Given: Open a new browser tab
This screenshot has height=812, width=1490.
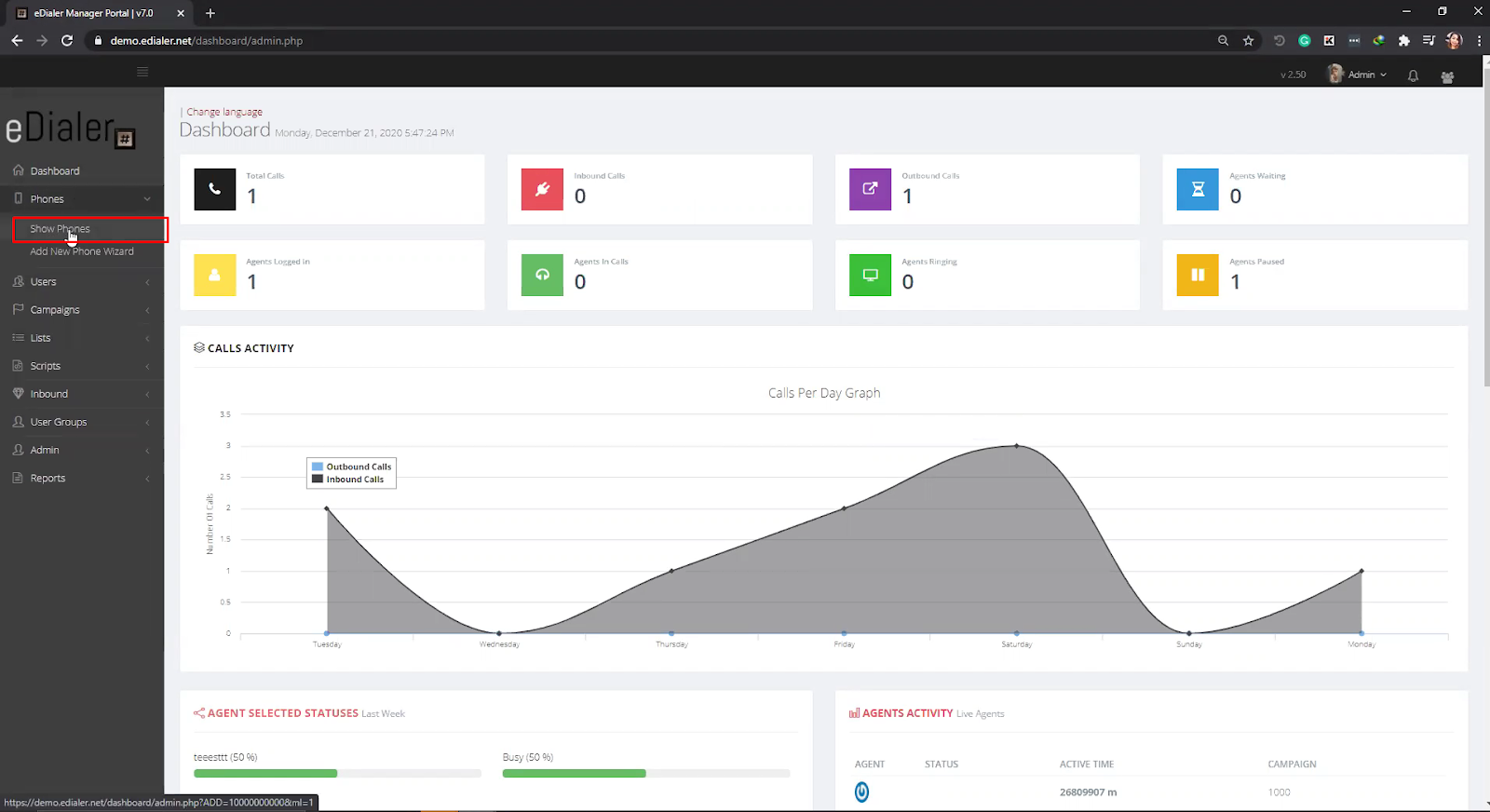Looking at the screenshot, I should click(x=210, y=13).
